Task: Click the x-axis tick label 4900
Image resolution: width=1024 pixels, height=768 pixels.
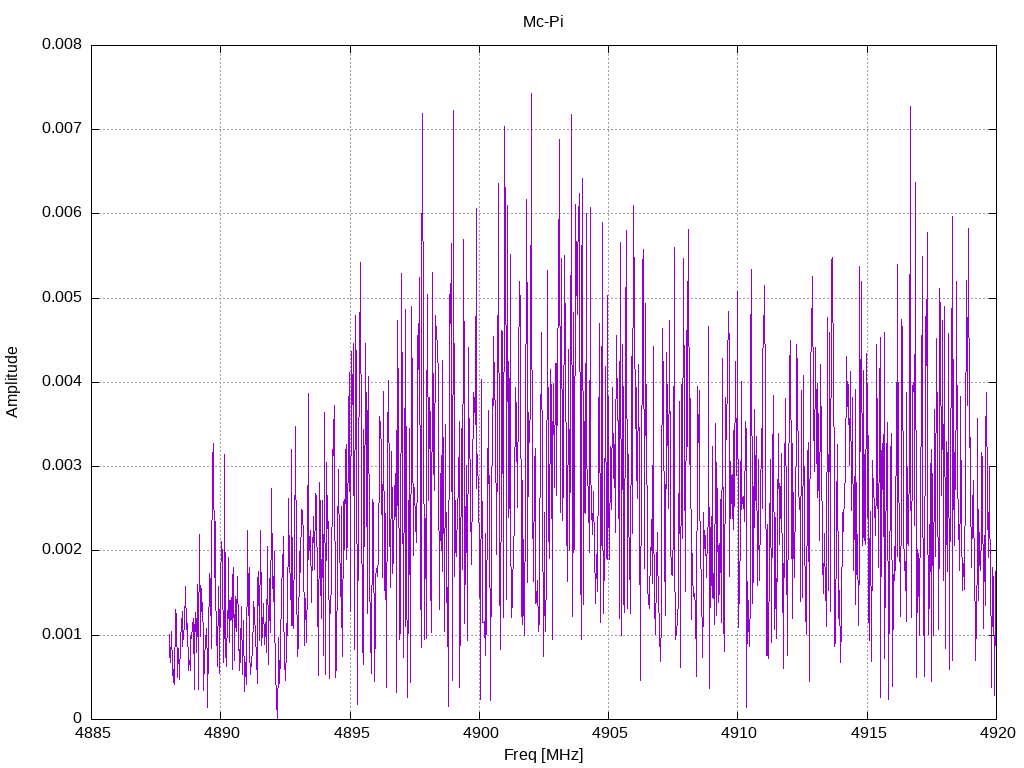Action: 480,733
